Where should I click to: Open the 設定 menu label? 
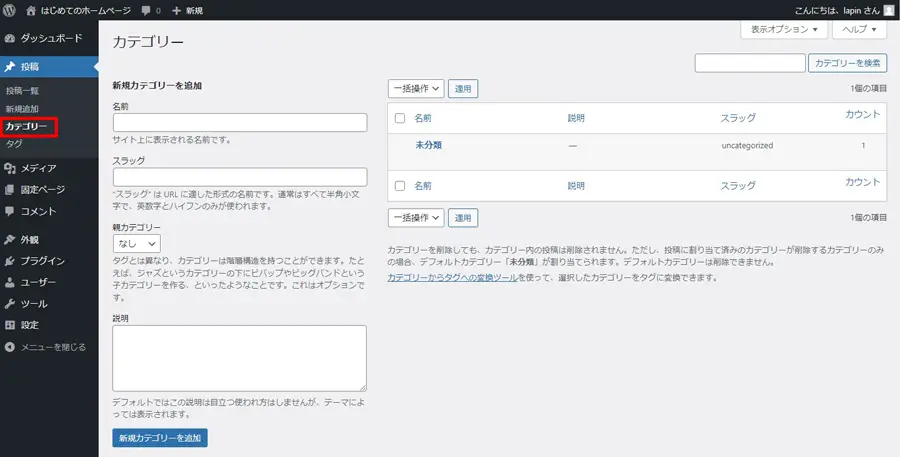pos(30,325)
